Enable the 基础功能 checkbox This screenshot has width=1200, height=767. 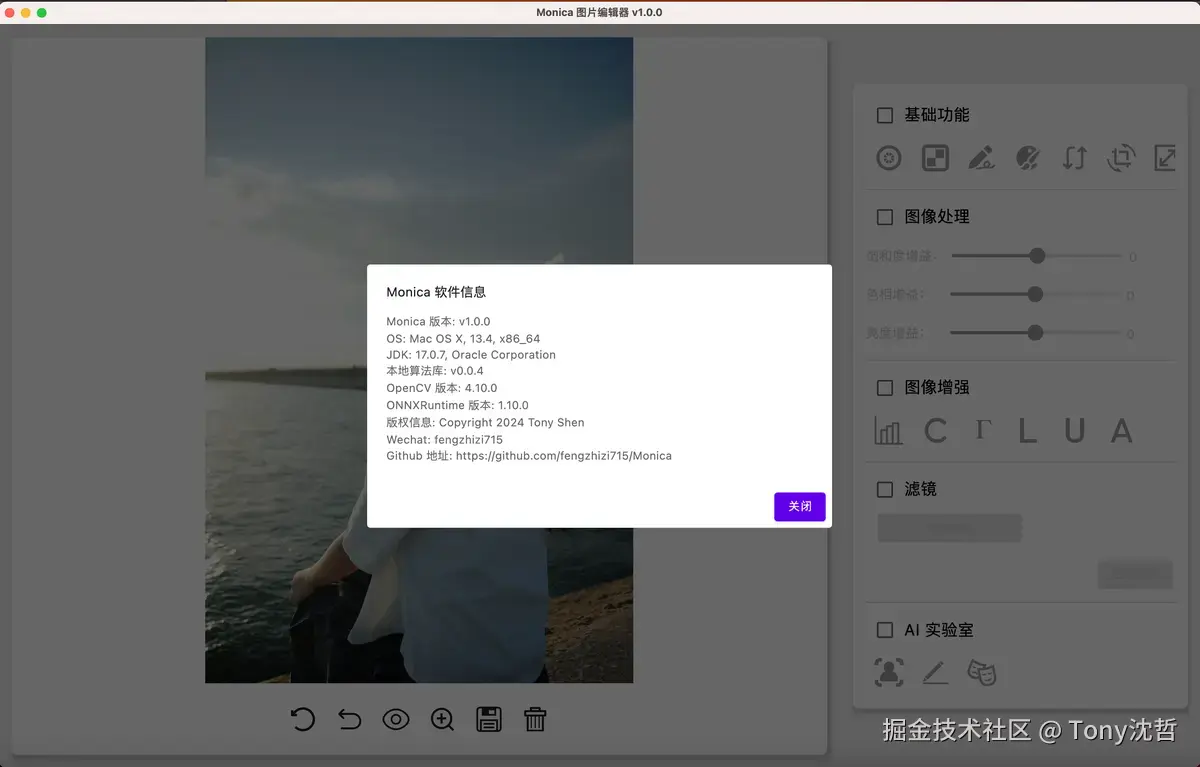885,115
